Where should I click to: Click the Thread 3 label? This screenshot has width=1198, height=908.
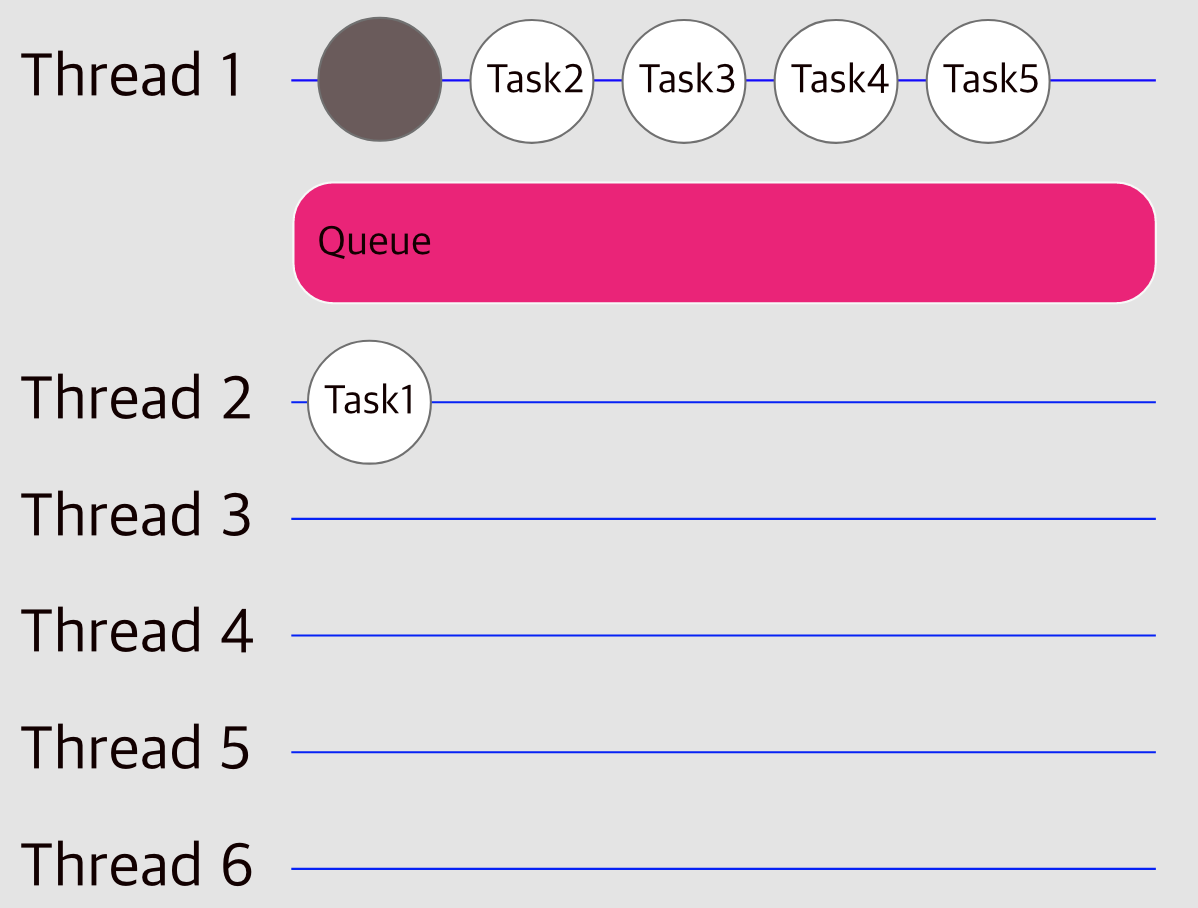(135, 514)
